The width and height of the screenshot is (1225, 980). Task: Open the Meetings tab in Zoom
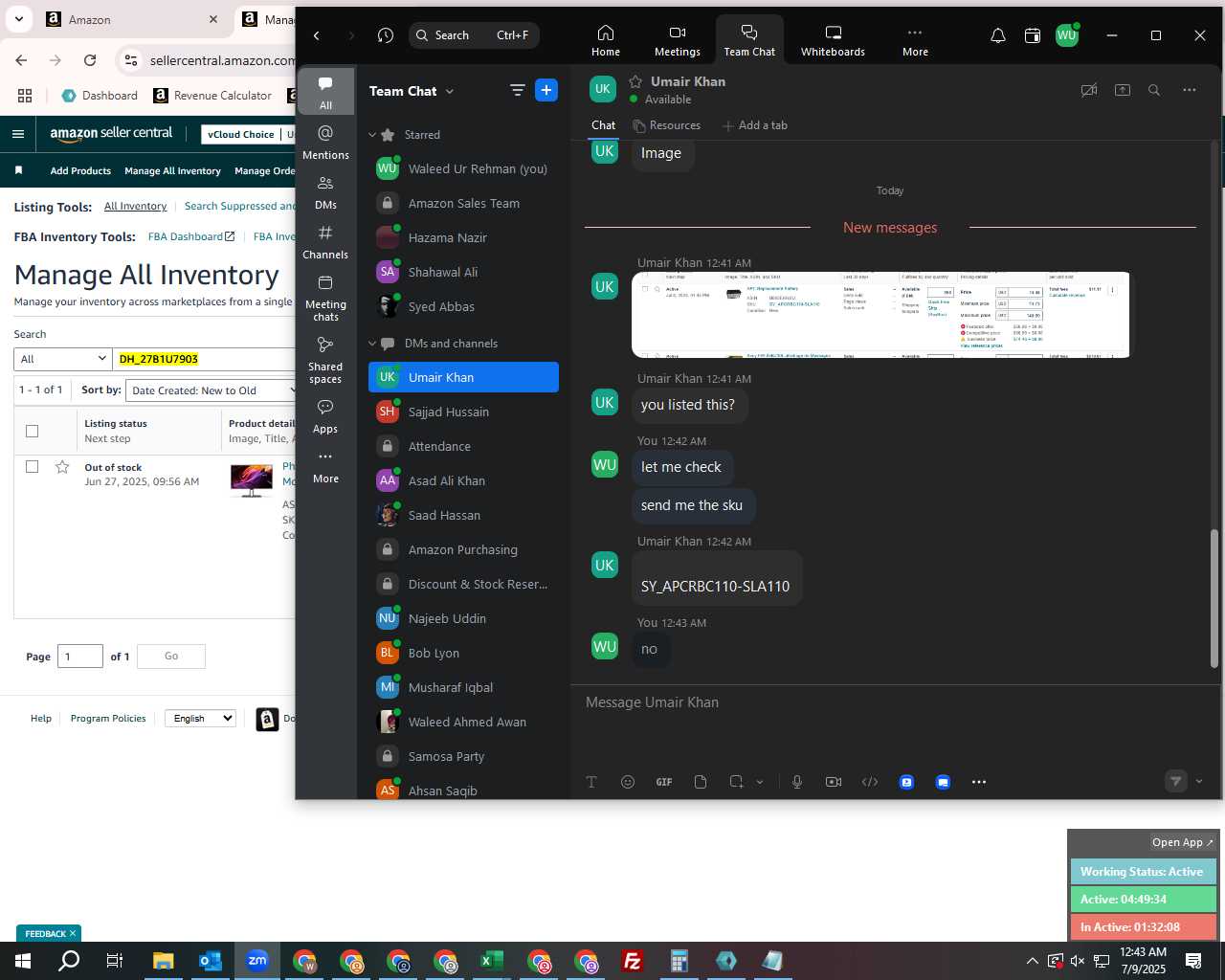[x=678, y=40]
